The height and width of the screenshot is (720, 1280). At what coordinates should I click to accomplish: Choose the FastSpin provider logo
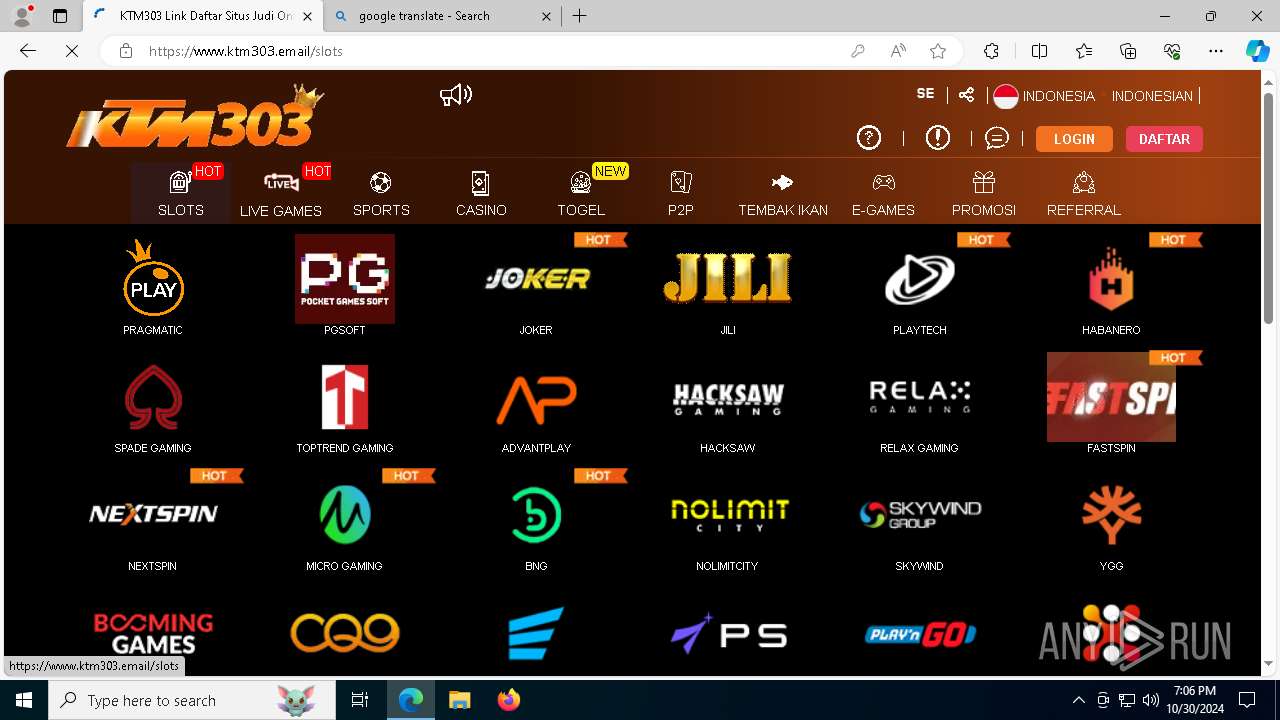(x=1111, y=397)
